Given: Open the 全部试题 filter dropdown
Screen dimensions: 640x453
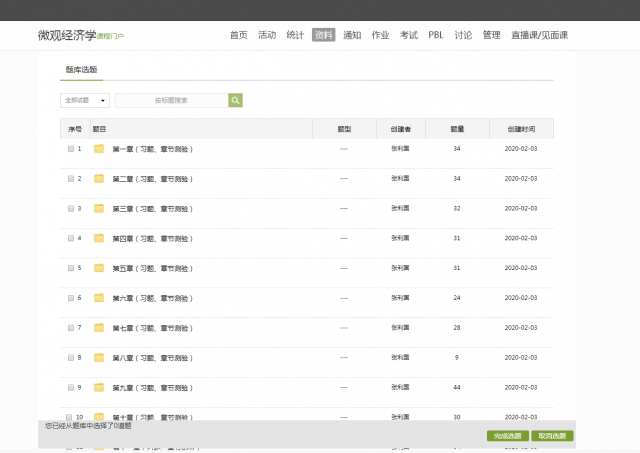Looking at the screenshot, I should (x=85, y=100).
